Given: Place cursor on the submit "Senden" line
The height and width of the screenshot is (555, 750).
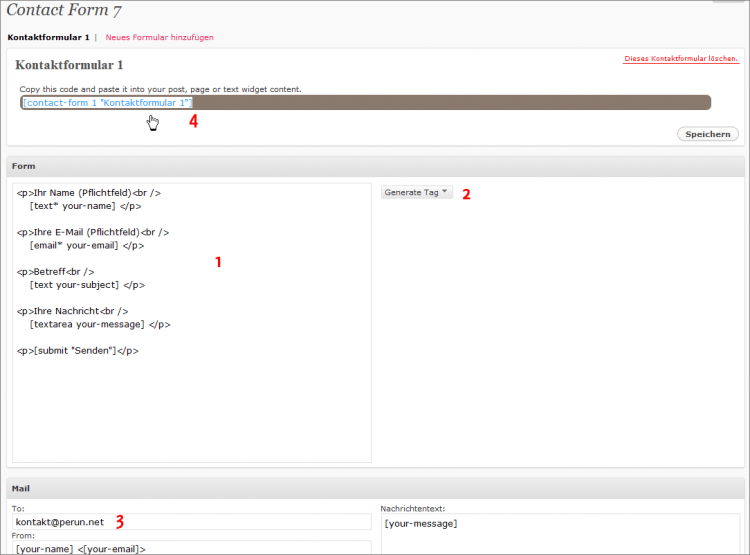Looking at the screenshot, I should 78,350.
